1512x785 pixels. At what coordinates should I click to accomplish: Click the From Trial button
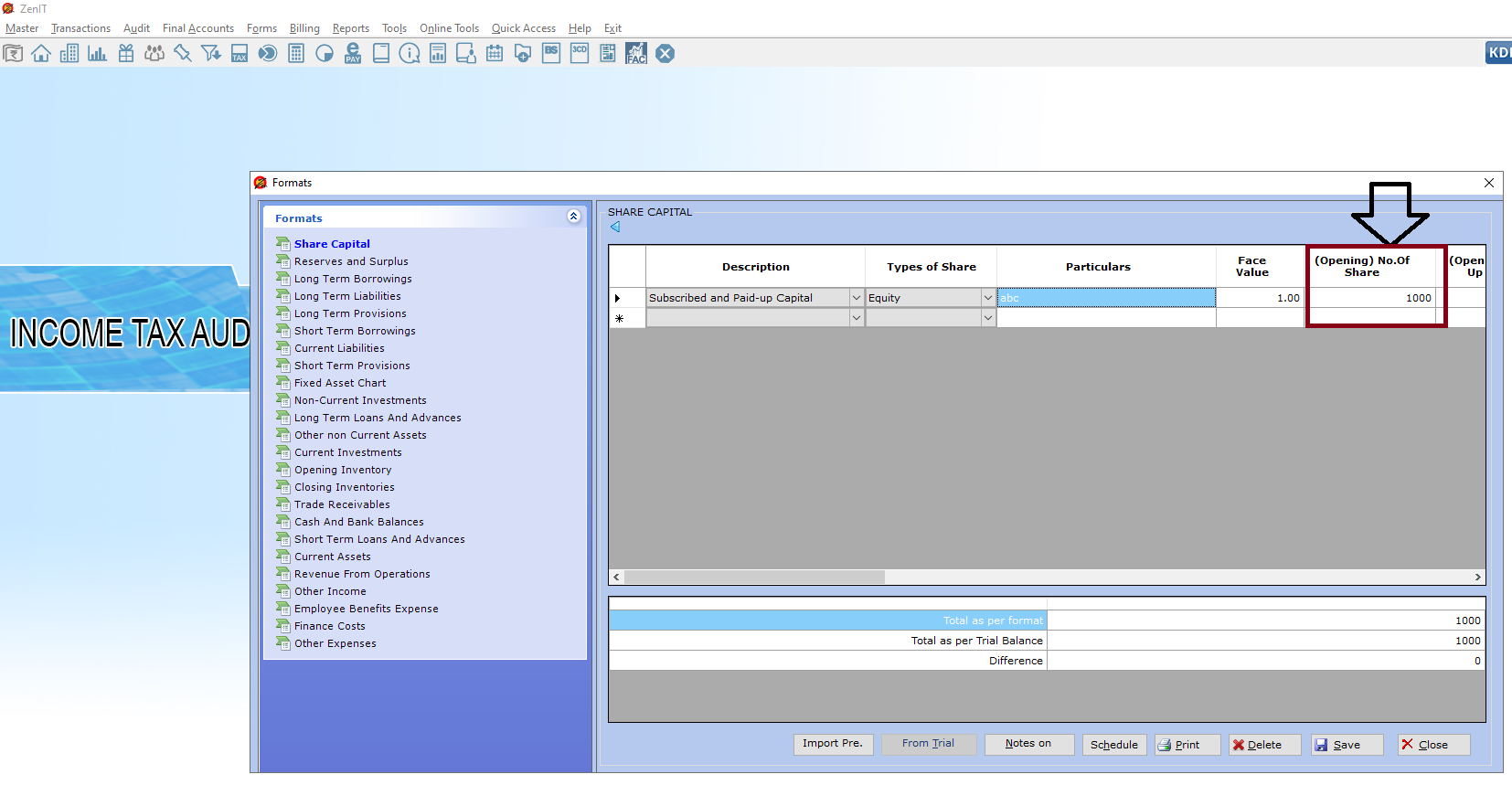tap(928, 744)
